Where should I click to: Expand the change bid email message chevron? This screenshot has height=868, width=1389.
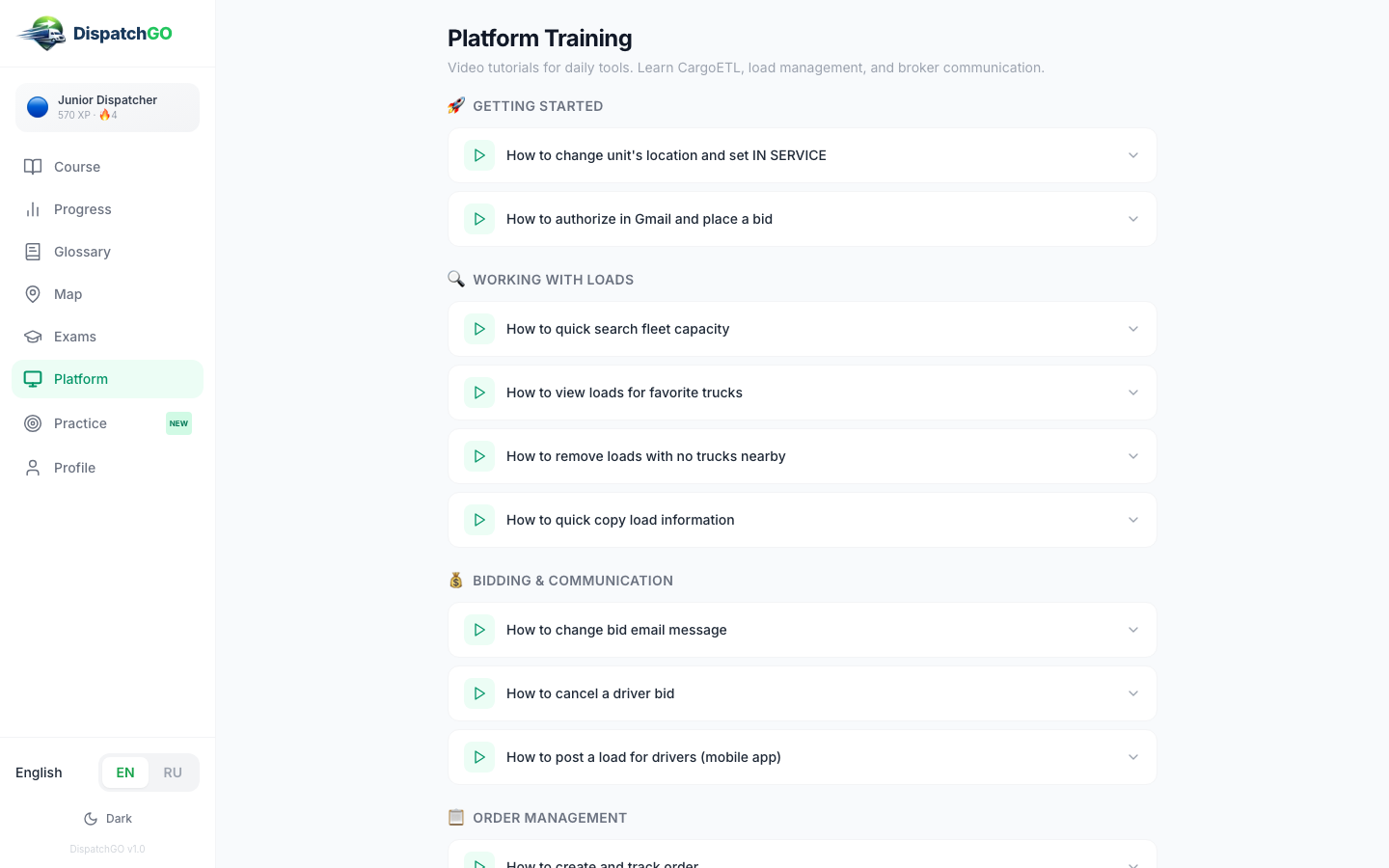[1133, 630]
